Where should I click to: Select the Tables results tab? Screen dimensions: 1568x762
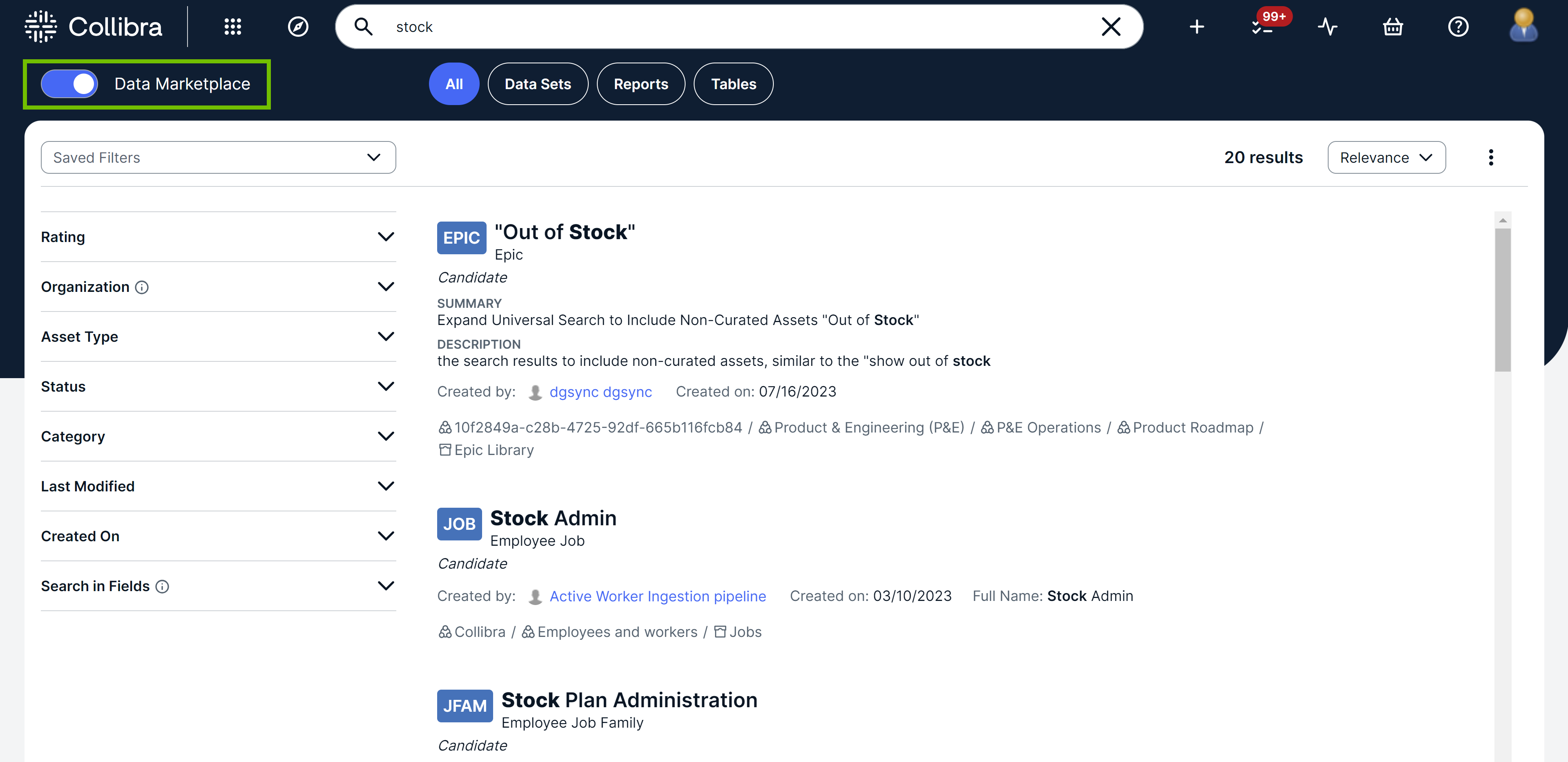coord(733,83)
